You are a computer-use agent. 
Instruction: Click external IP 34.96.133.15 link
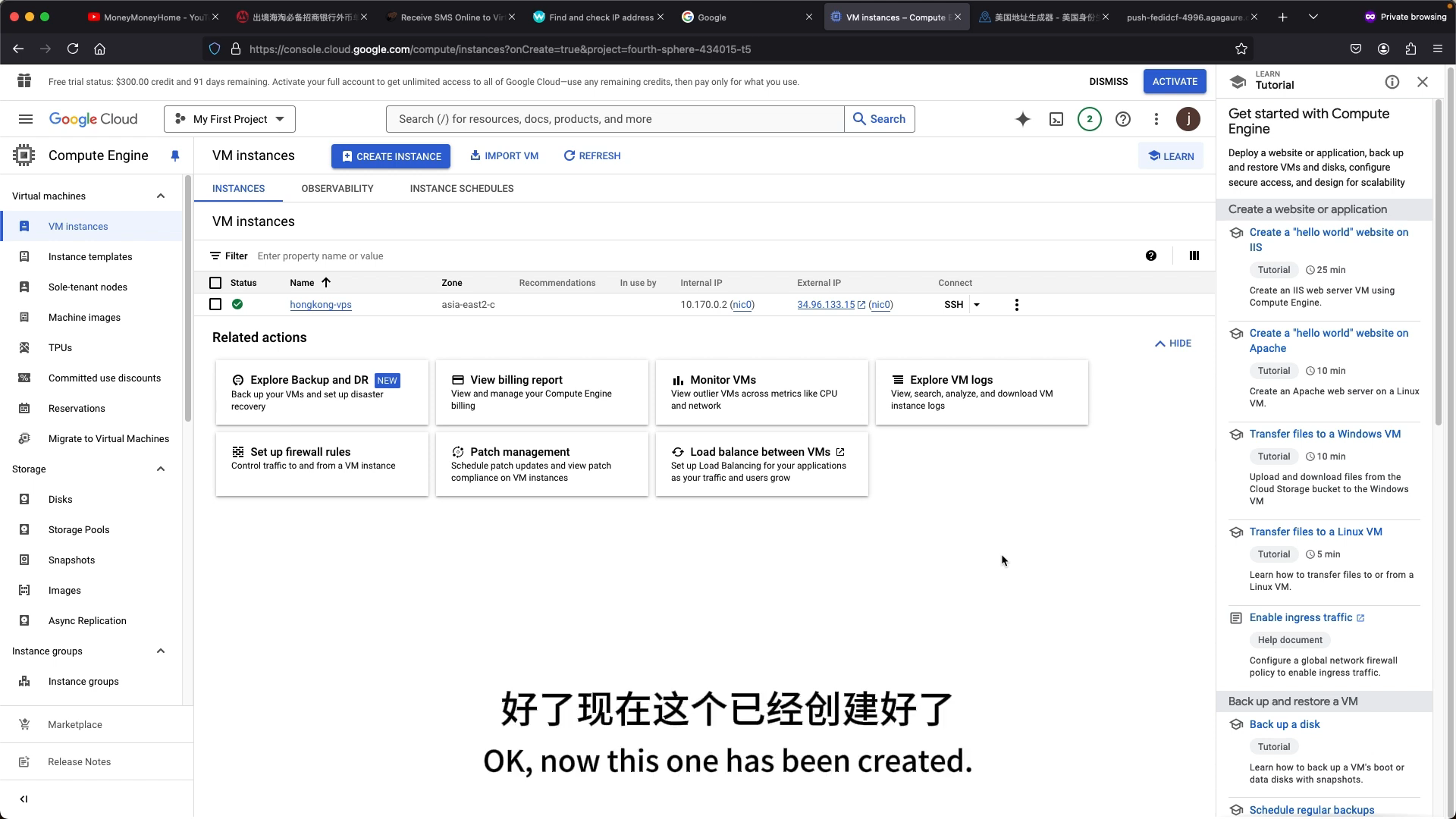click(826, 305)
